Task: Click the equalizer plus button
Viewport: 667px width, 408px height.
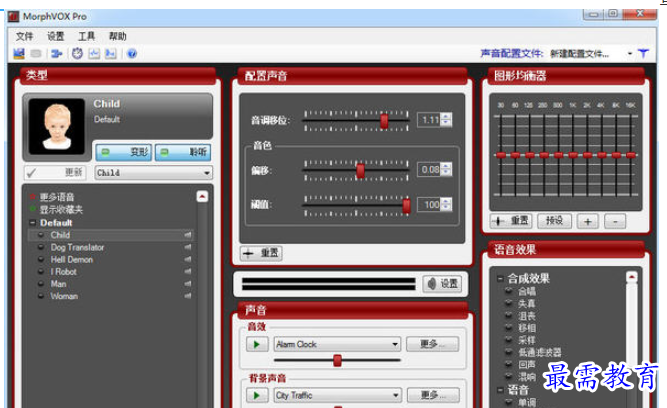Action: tap(587, 221)
